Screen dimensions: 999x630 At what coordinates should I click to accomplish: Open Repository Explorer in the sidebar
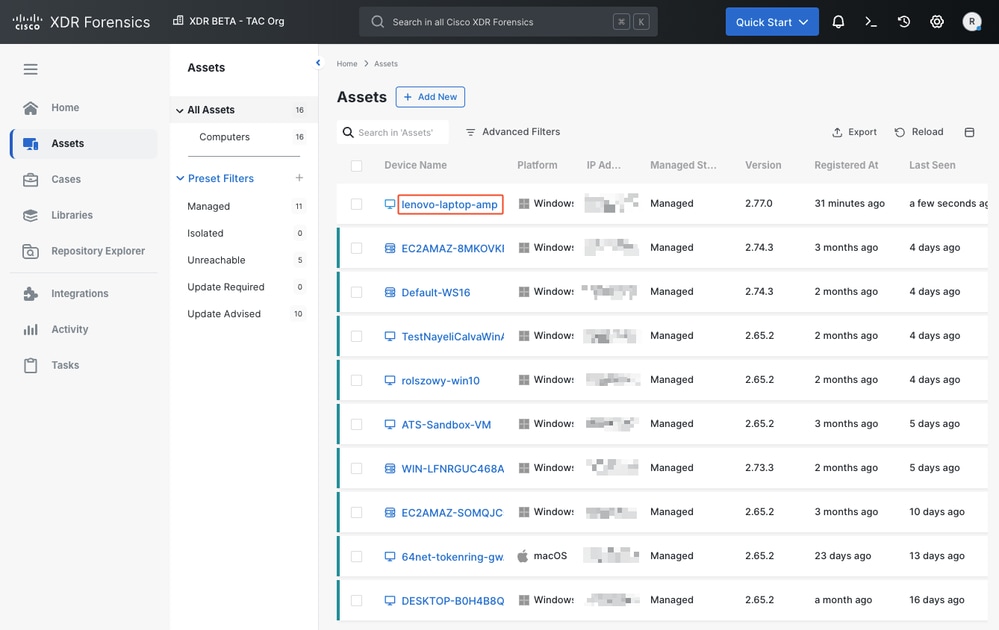point(97,251)
